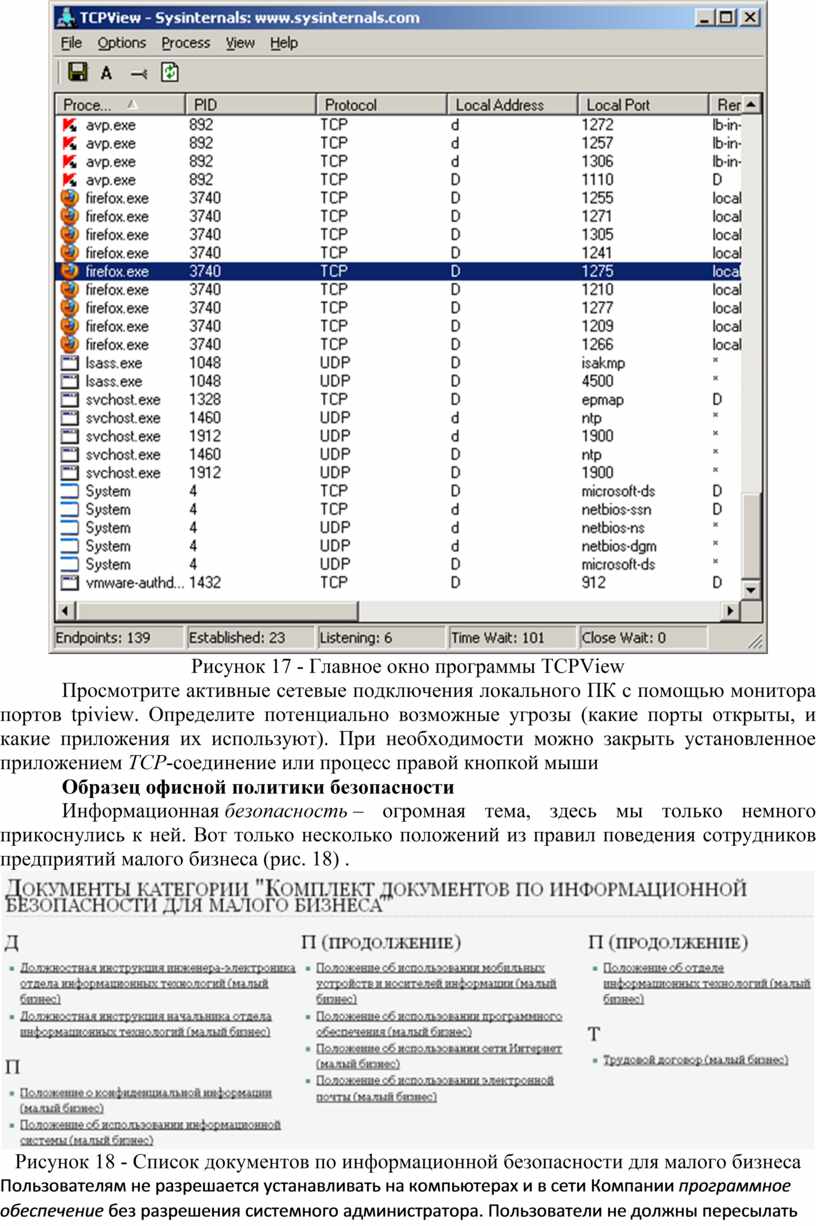Click the vmware-authd icon on port 912 row

(x=69, y=582)
